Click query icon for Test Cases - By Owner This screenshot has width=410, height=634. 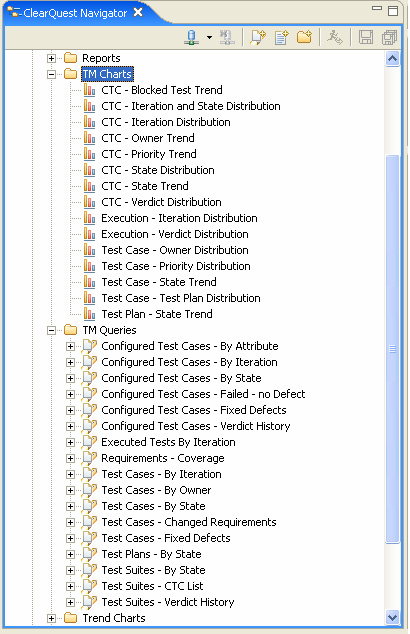89,490
